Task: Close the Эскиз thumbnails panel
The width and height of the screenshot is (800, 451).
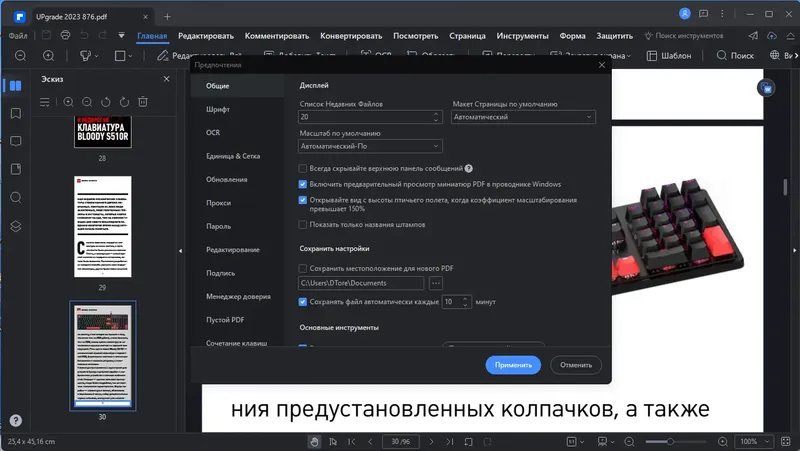Action: (166, 79)
